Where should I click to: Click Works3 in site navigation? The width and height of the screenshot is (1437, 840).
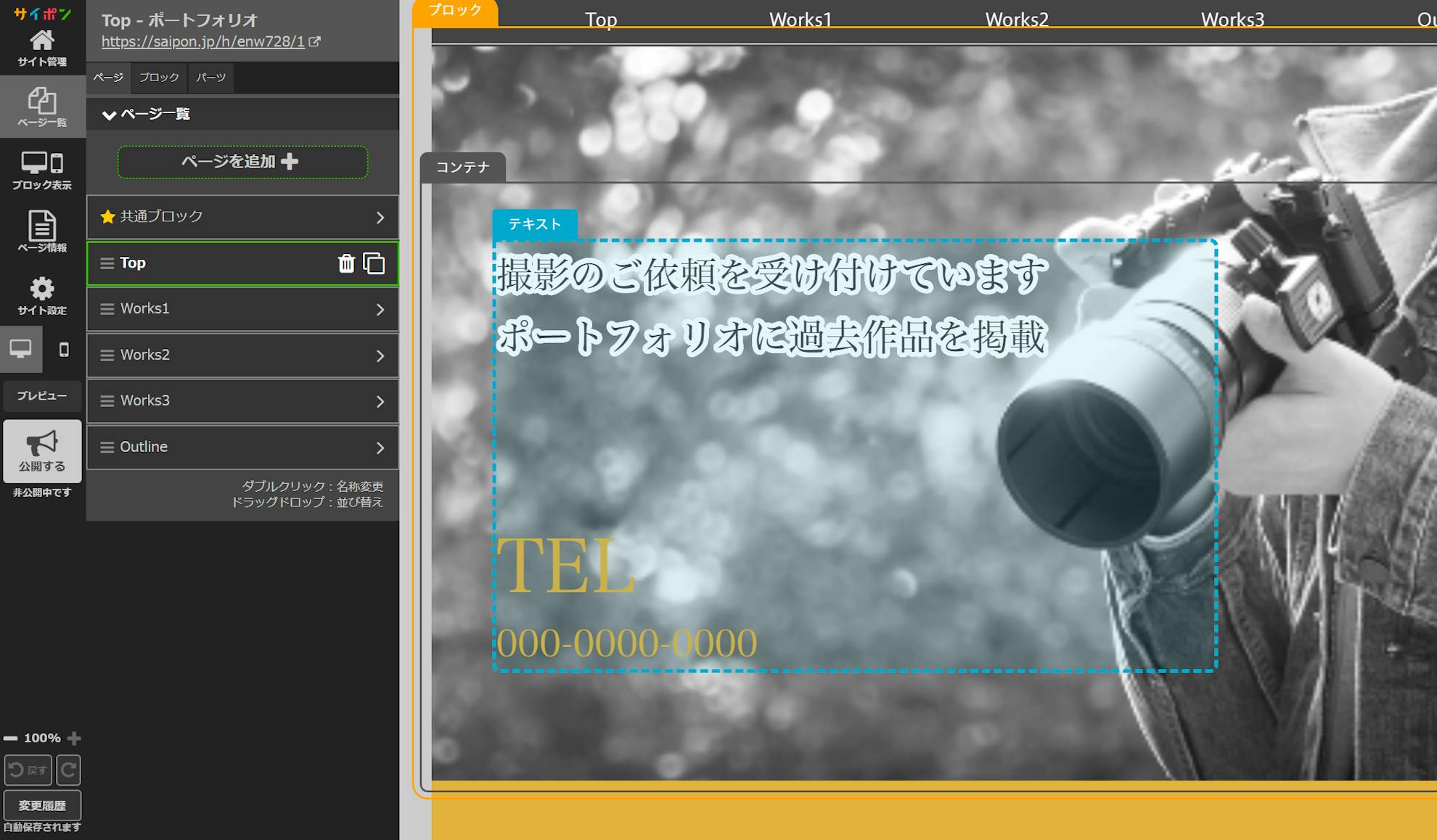pyautogui.click(x=1232, y=20)
